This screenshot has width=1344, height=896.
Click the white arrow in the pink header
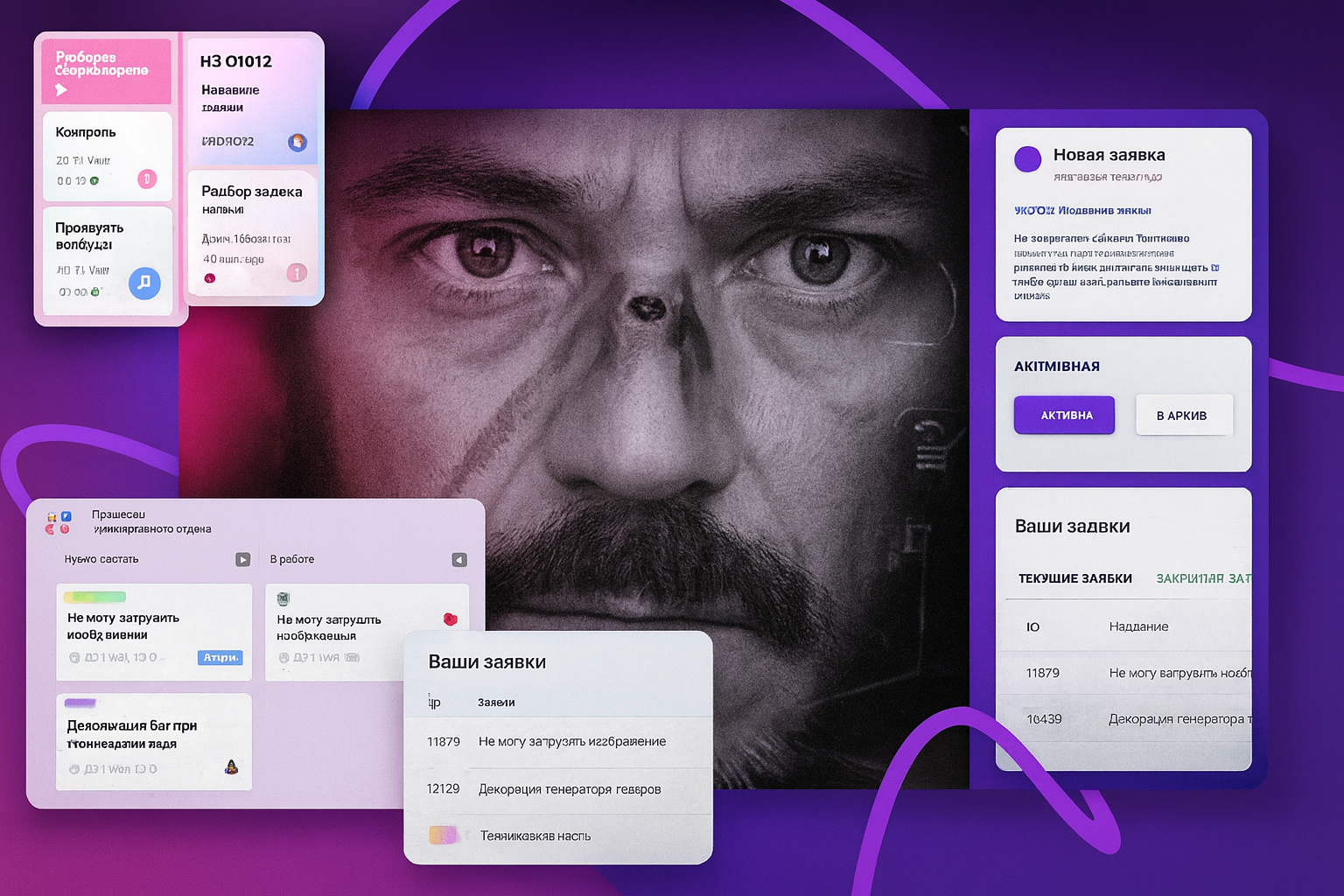(61, 89)
